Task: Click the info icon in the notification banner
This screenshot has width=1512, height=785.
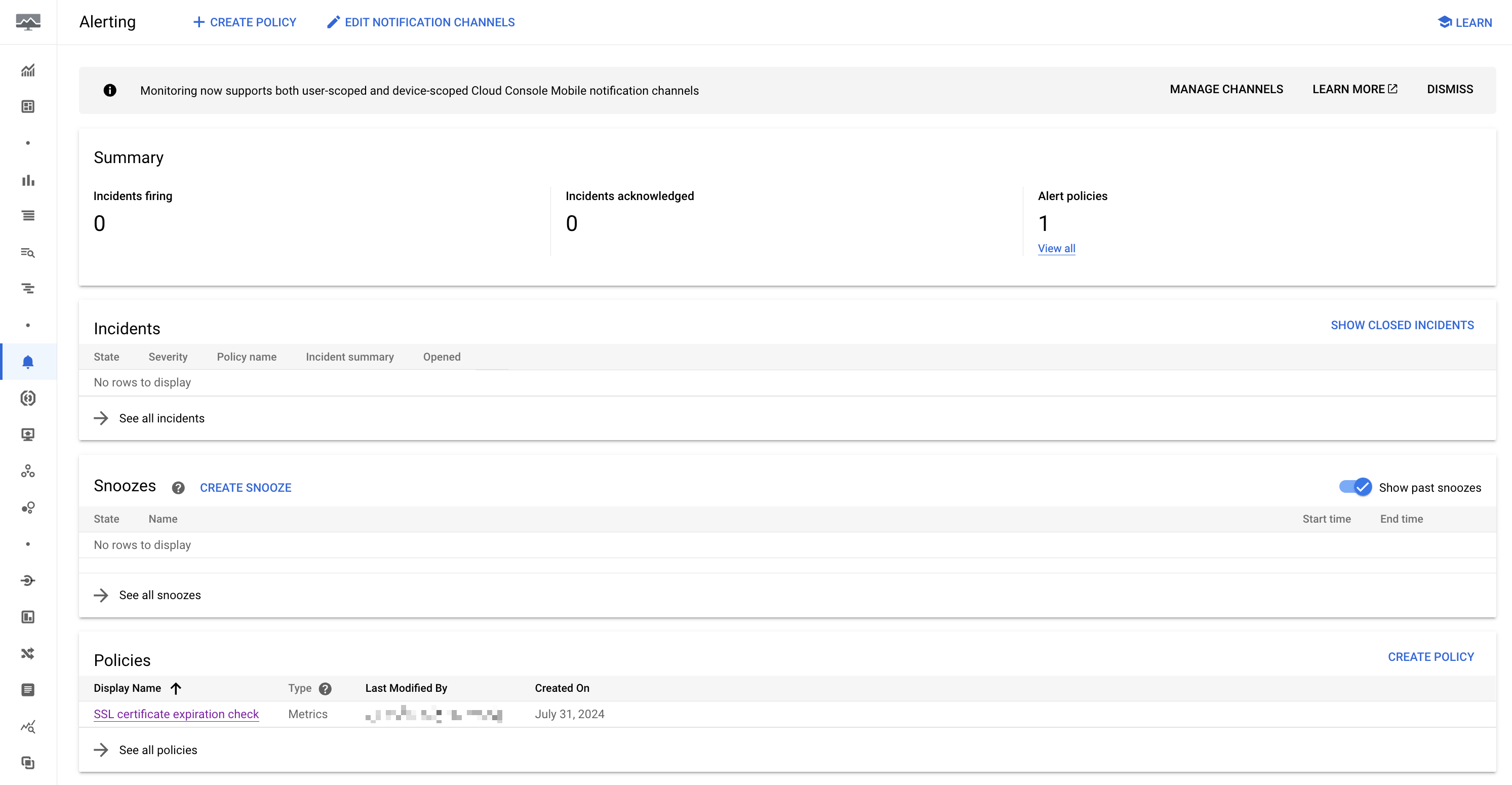Action: [x=110, y=91]
